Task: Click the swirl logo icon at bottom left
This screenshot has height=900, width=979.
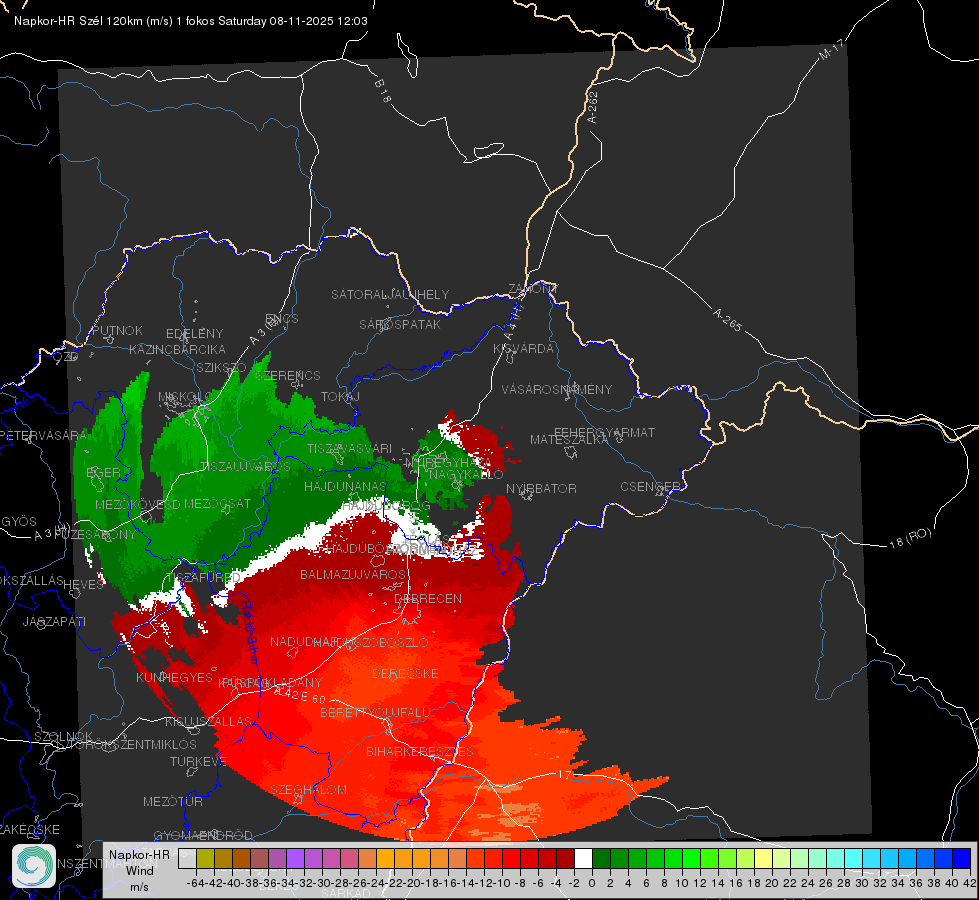Action: [34, 866]
